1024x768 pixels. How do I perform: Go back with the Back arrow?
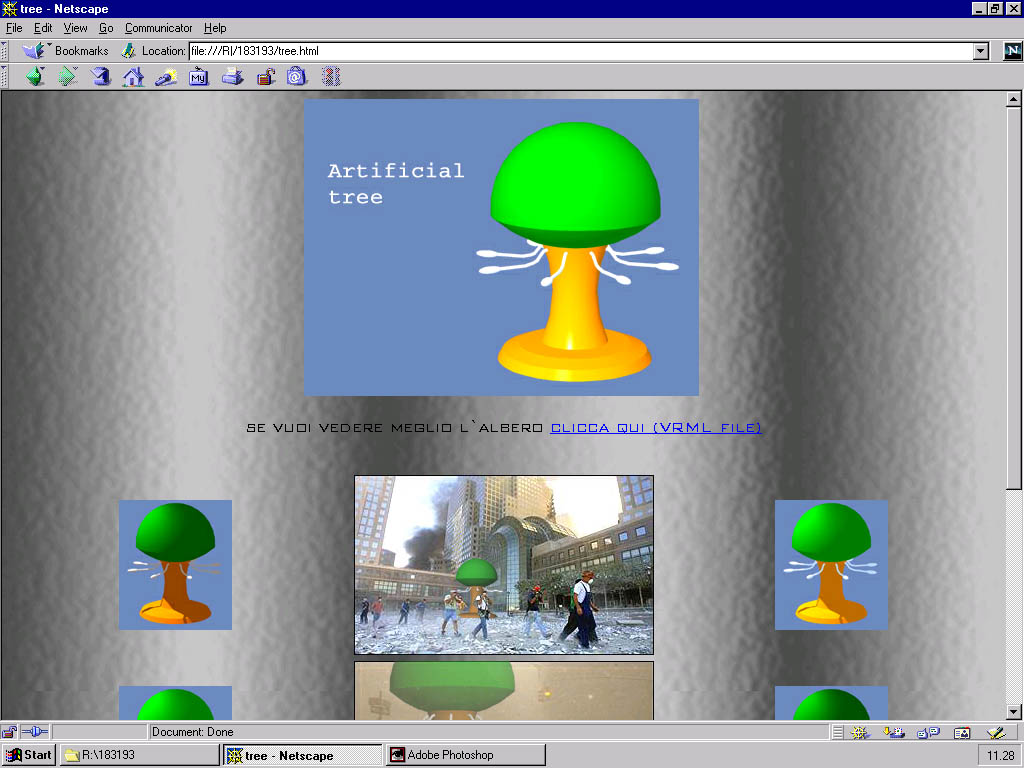click(35, 76)
